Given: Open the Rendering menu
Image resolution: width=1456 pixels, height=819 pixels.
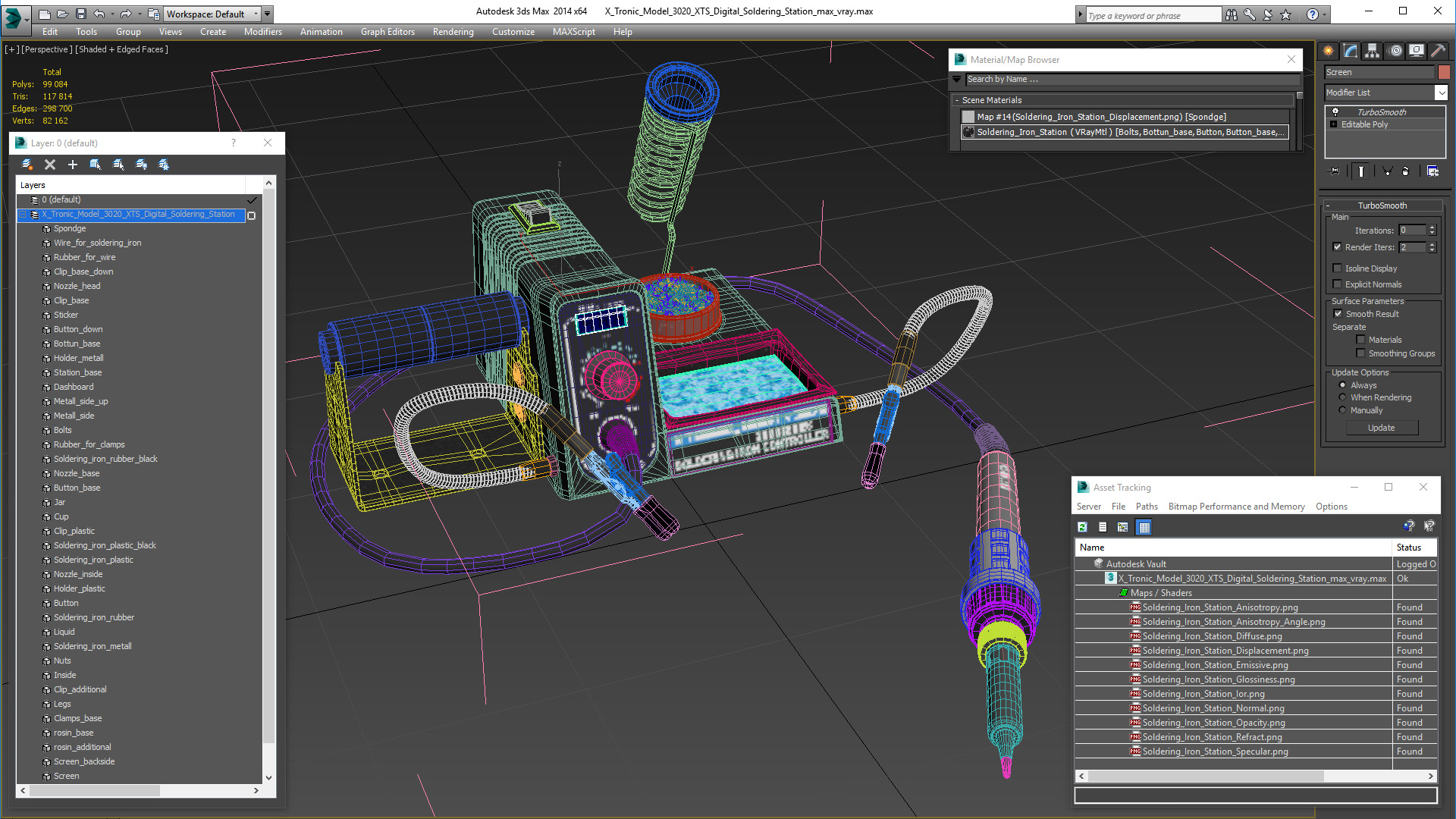Looking at the screenshot, I should pos(453,32).
